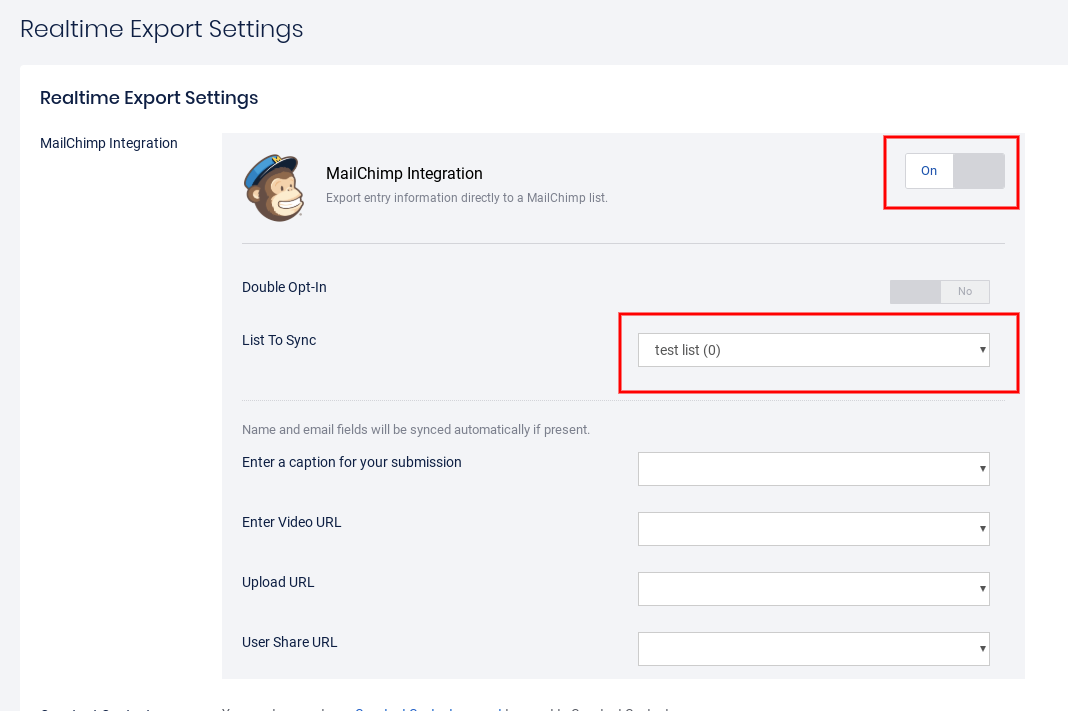Click the List To Sync label
This screenshot has height=711, width=1068.
[x=279, y=340]
